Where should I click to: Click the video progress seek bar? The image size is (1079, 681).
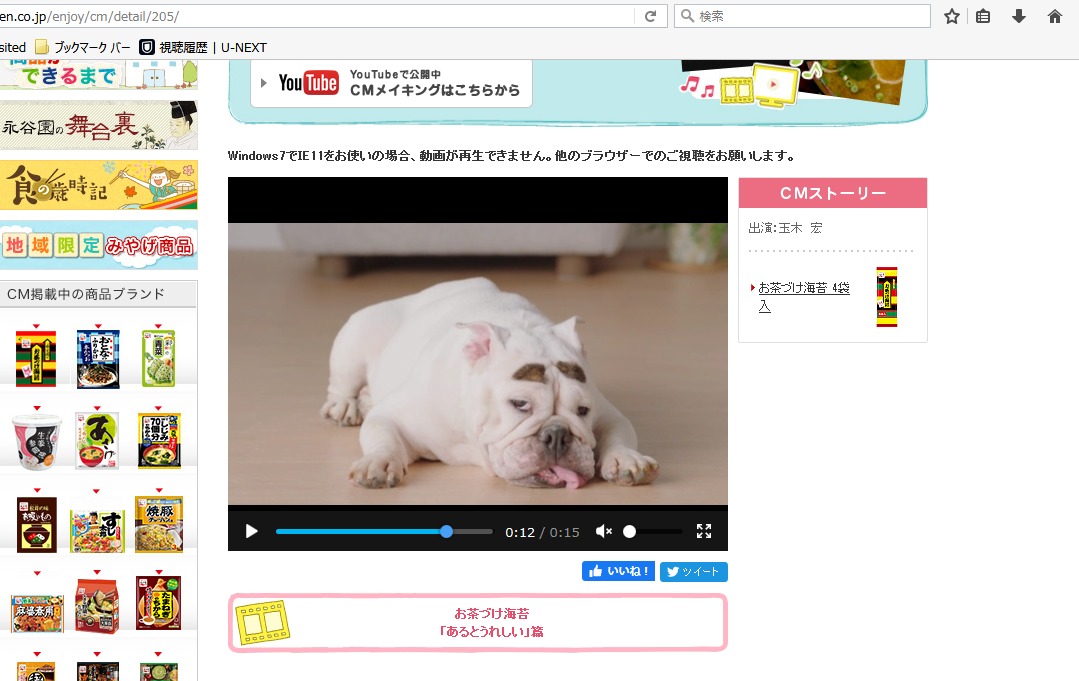(384, 532)
